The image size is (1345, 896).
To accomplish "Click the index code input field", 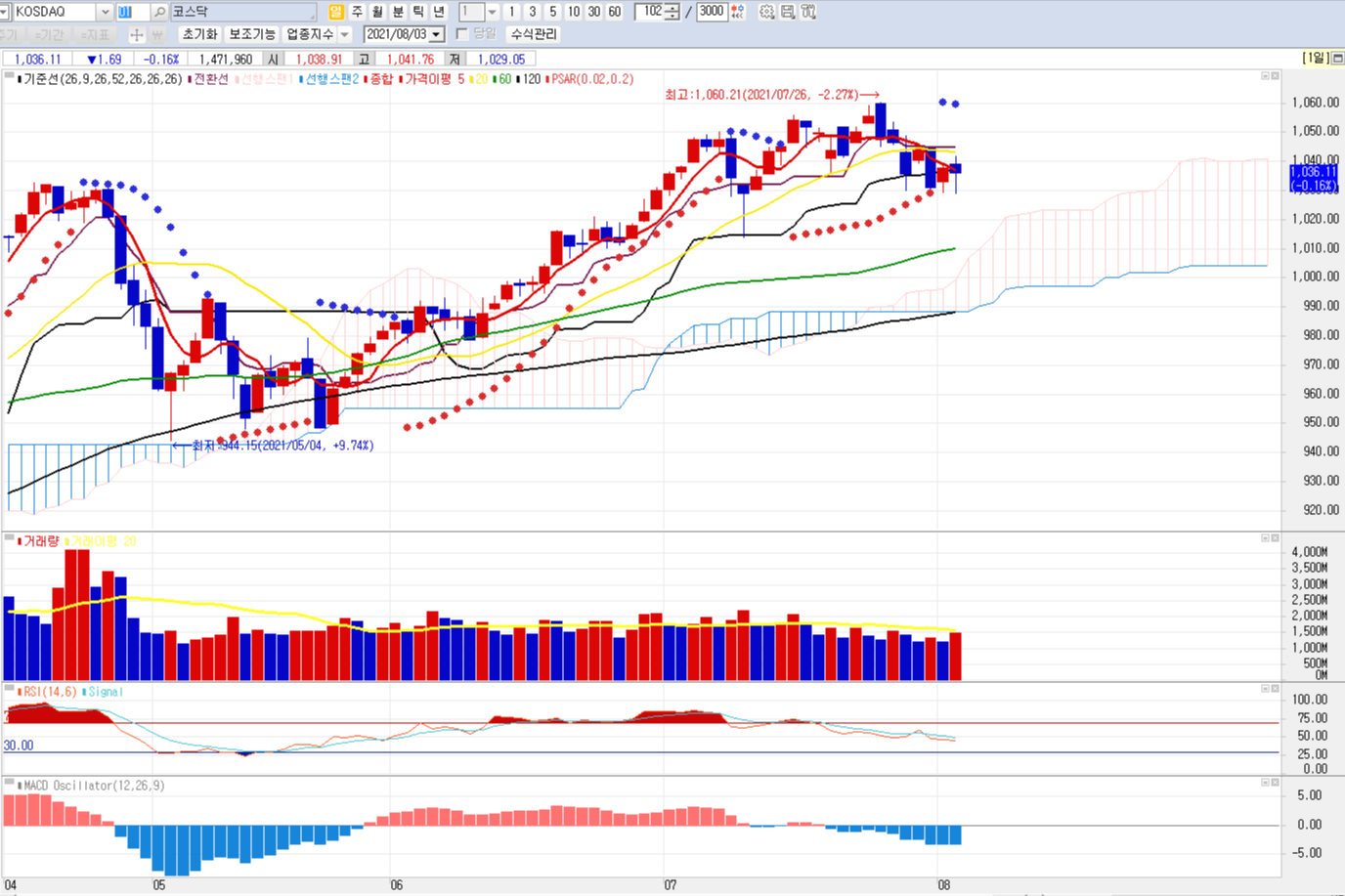I will coord(132,12).
